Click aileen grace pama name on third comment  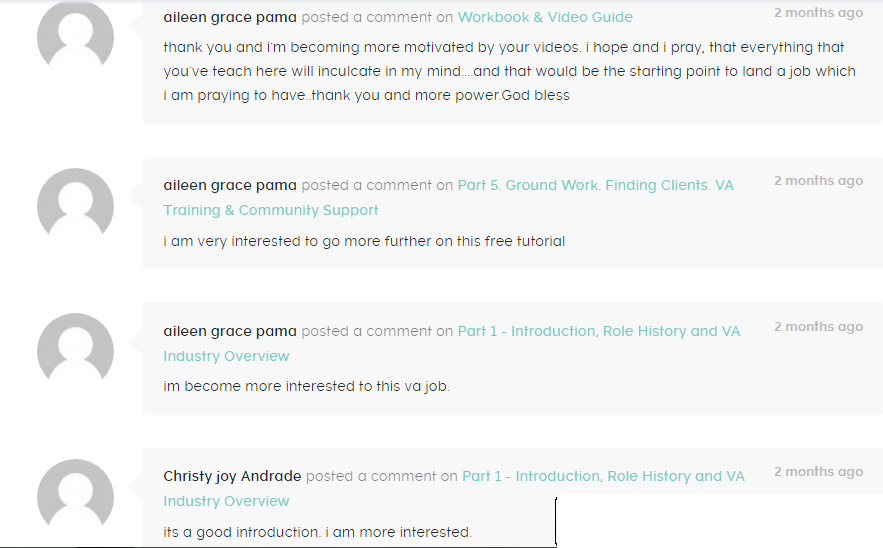click(x=230, y=331)
